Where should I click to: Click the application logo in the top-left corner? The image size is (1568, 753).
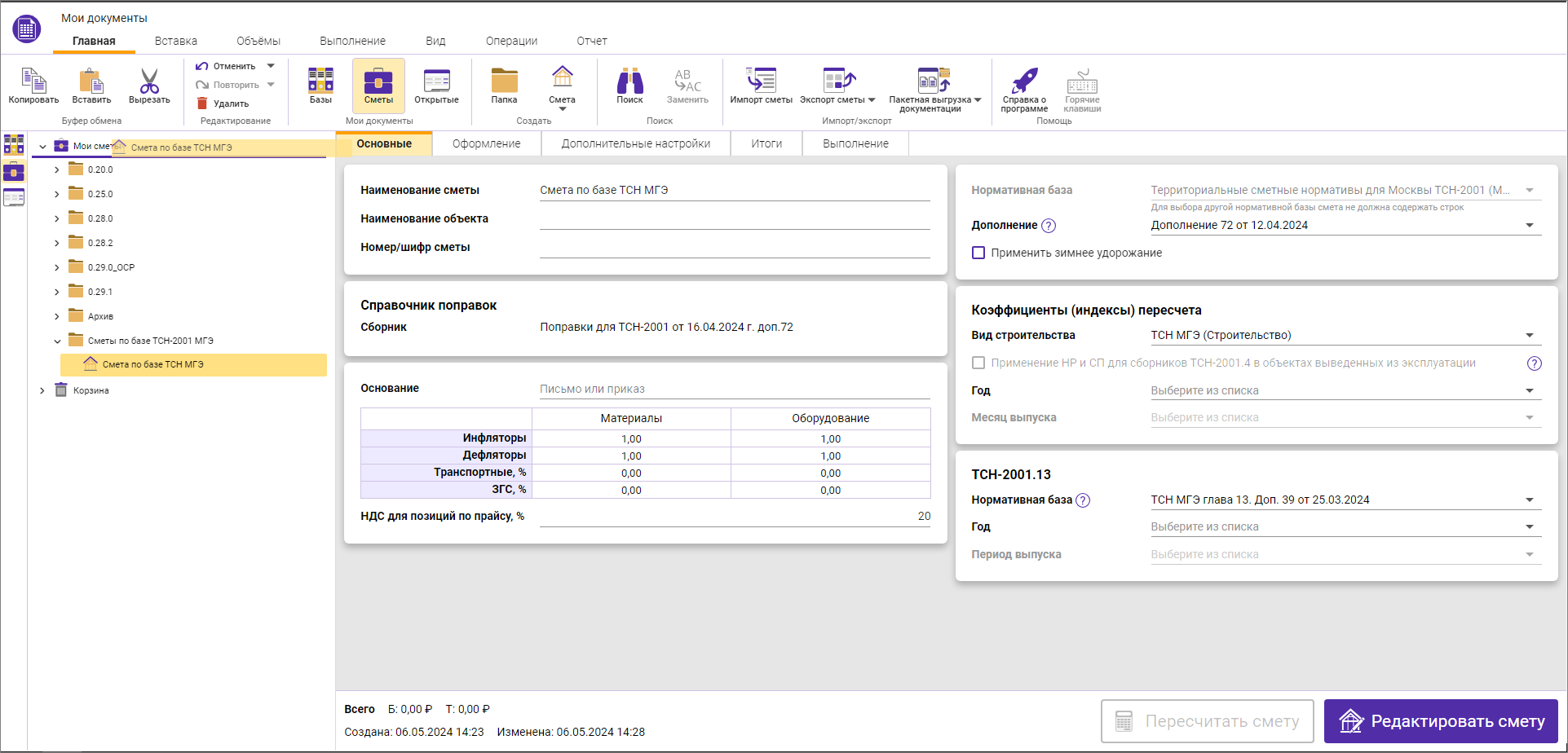click(27, 29)
